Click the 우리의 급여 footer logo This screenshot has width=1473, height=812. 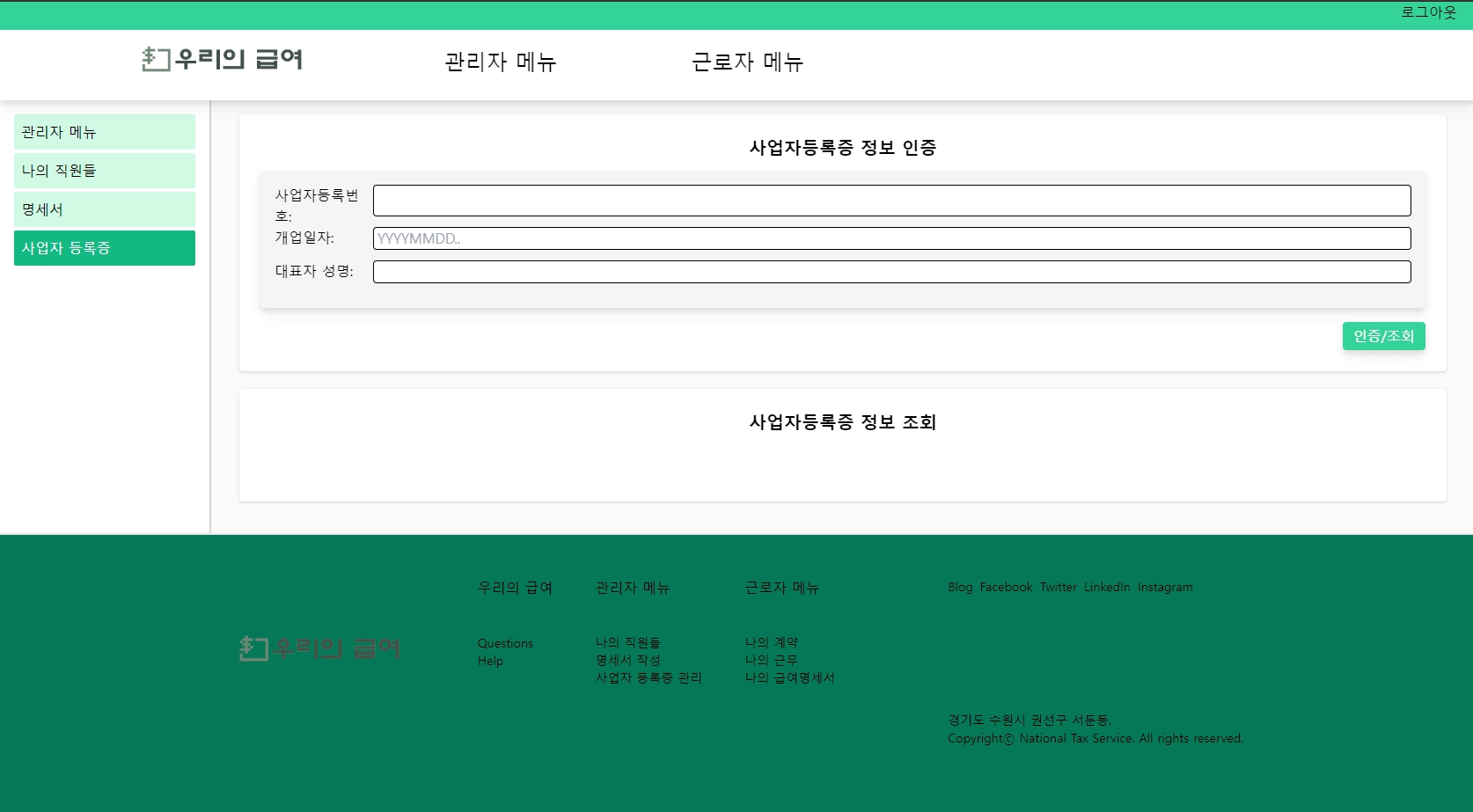(320, 648)
